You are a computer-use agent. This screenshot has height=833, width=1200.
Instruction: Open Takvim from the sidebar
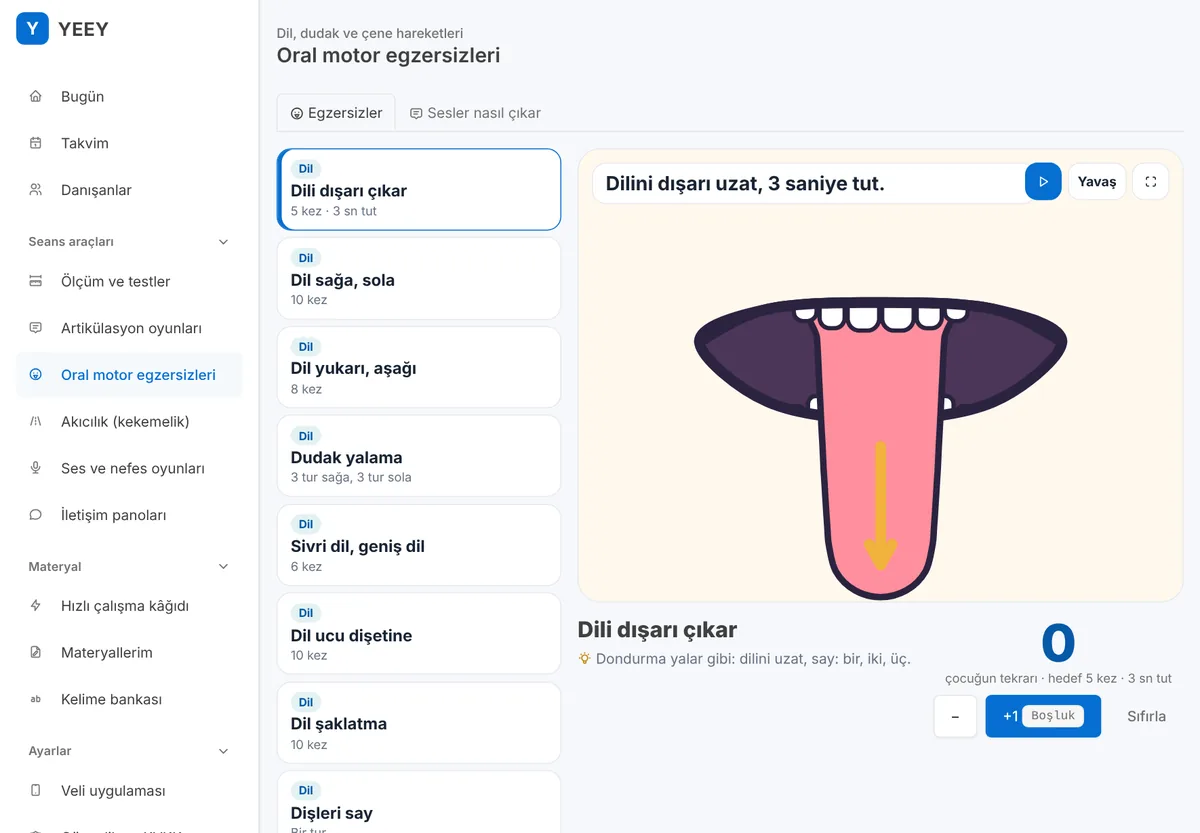point(130,143)
